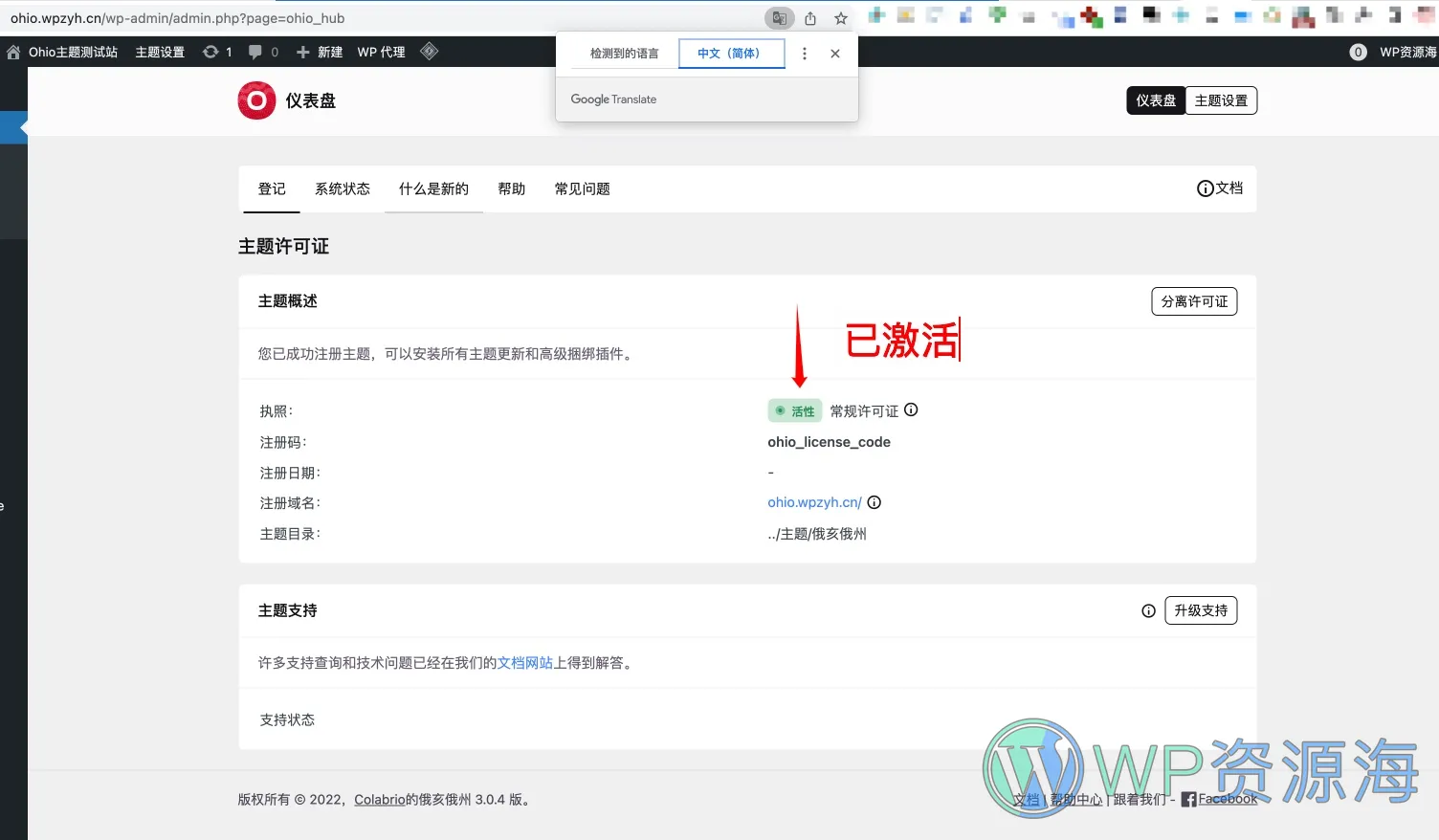Toggle to 主题设置 in top-right switcher
Screen dimensions: 1439x840
coord(1221,100)
